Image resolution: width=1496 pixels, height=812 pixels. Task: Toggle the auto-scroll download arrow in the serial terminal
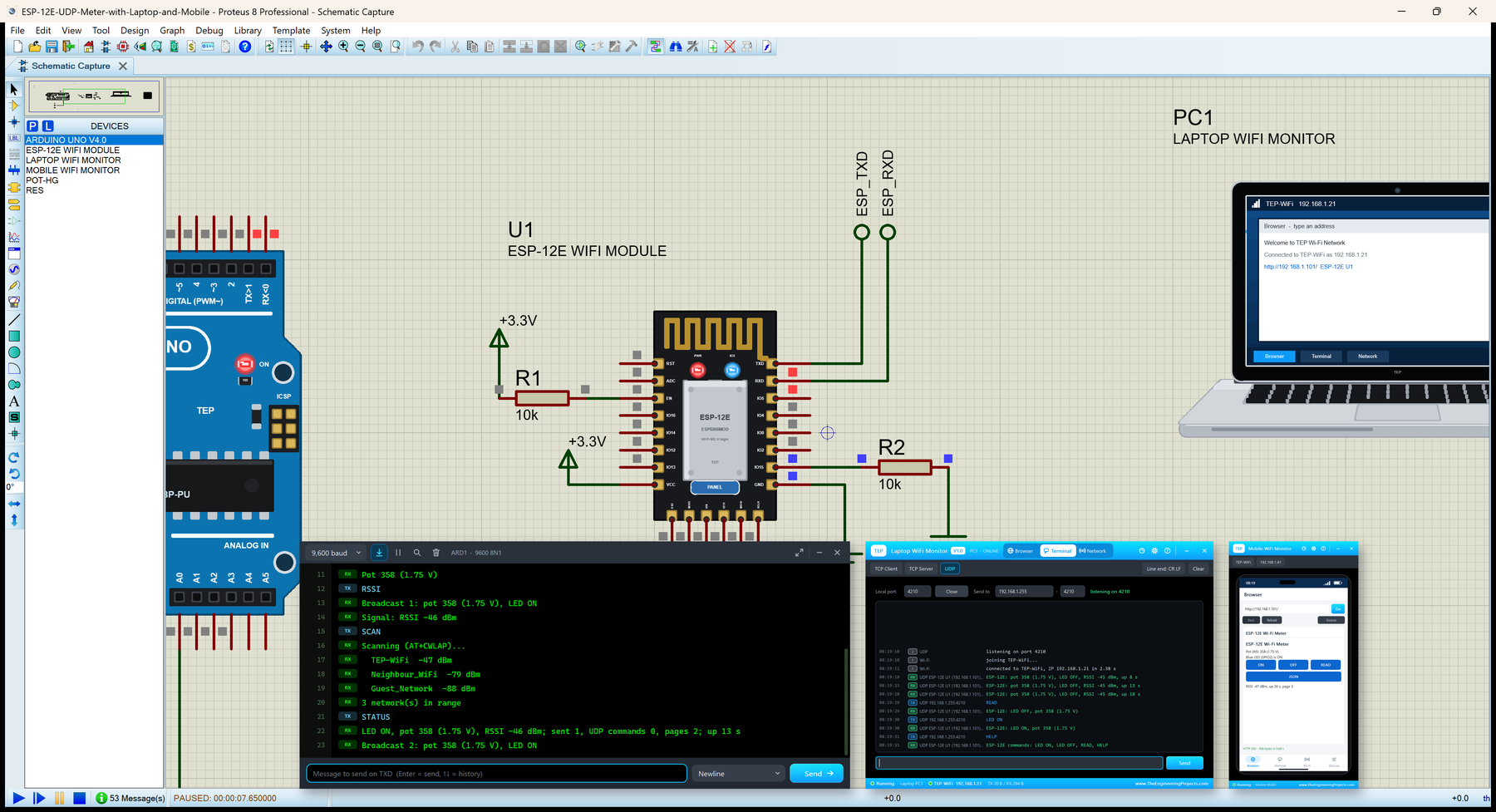tap(379, 553)
